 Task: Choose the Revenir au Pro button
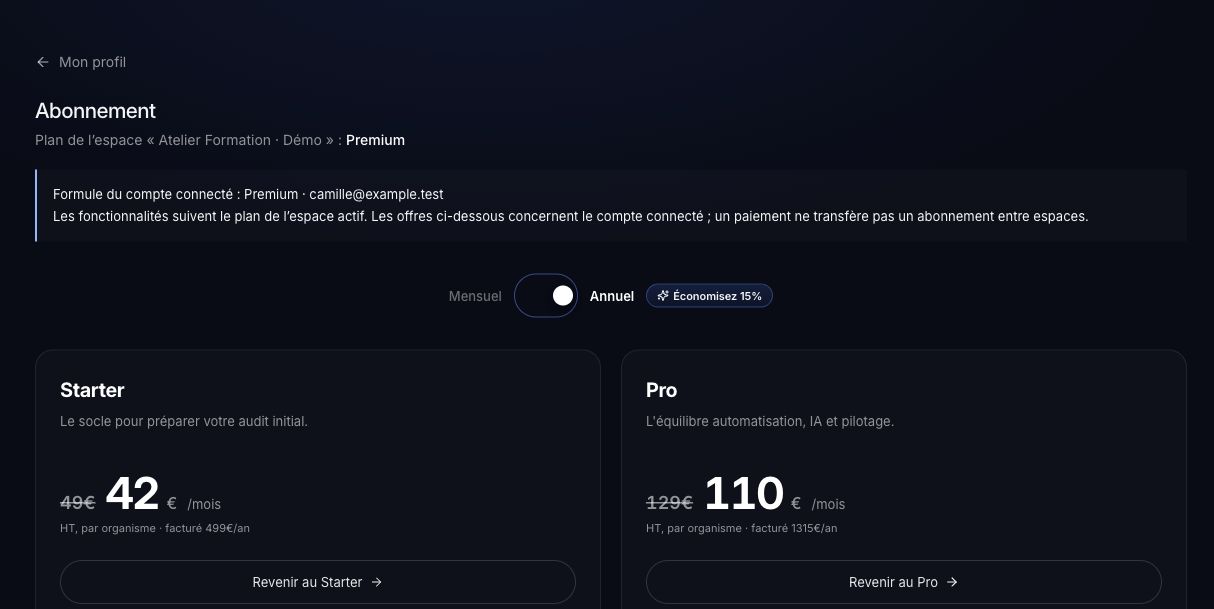click(904, 582)
